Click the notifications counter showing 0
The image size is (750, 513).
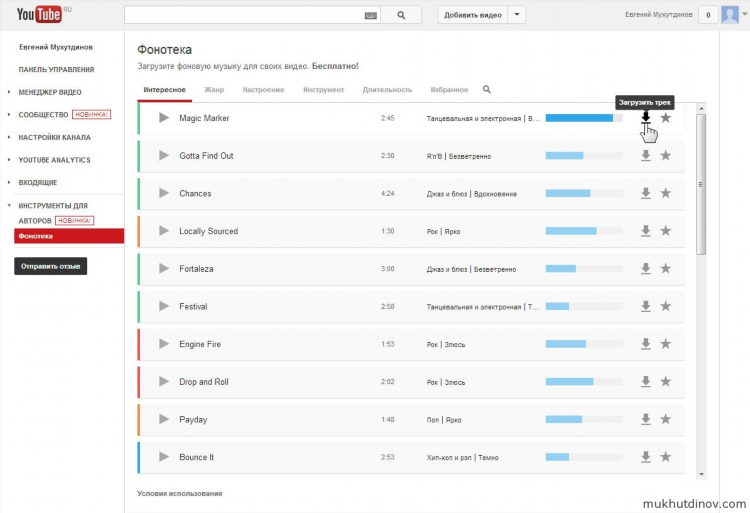click(x=708, y=15)
